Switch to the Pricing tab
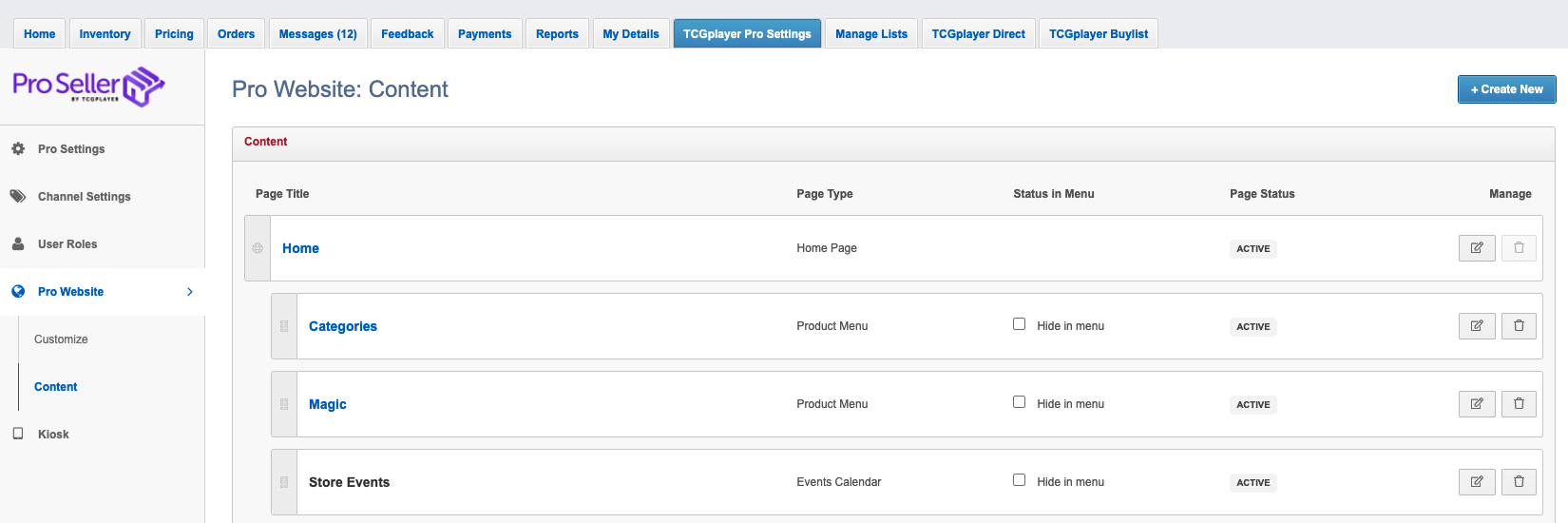The image size is (1568, 523). tap(174, 34)
